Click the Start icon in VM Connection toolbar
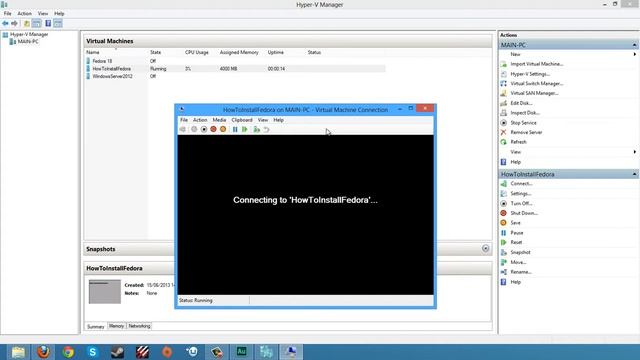 (194, 129)
